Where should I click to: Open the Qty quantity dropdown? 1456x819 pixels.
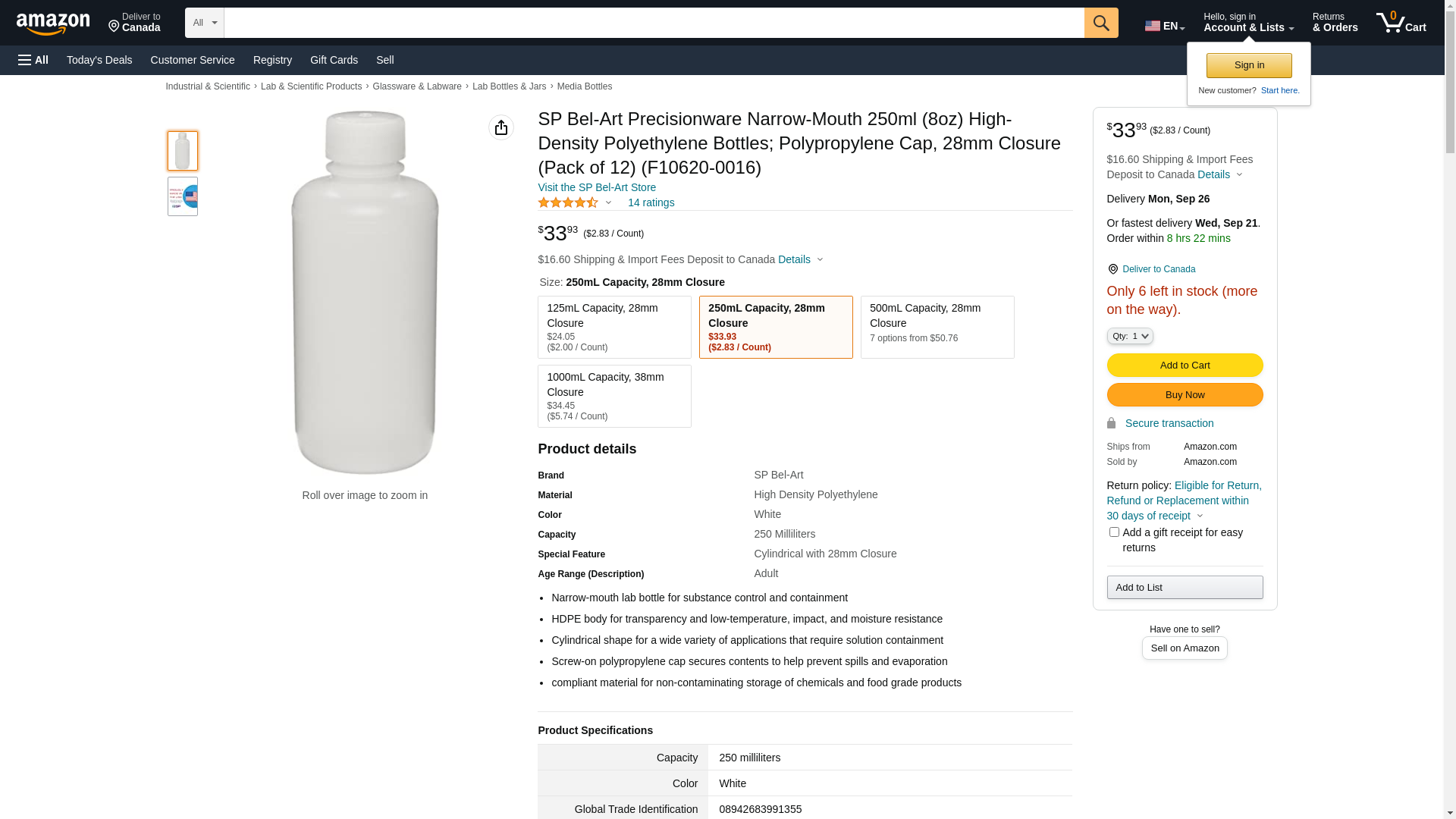pos(1129,336)
